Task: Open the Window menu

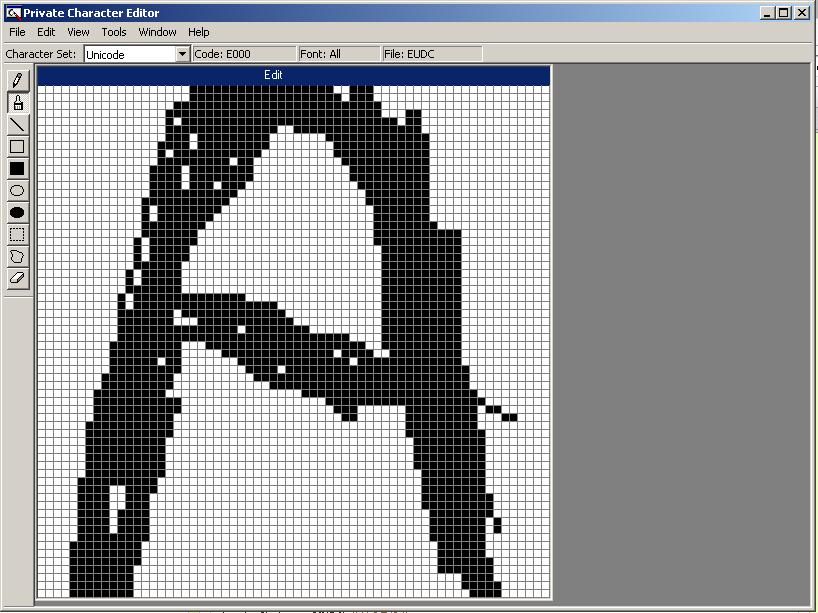Action: pos(157,32)
